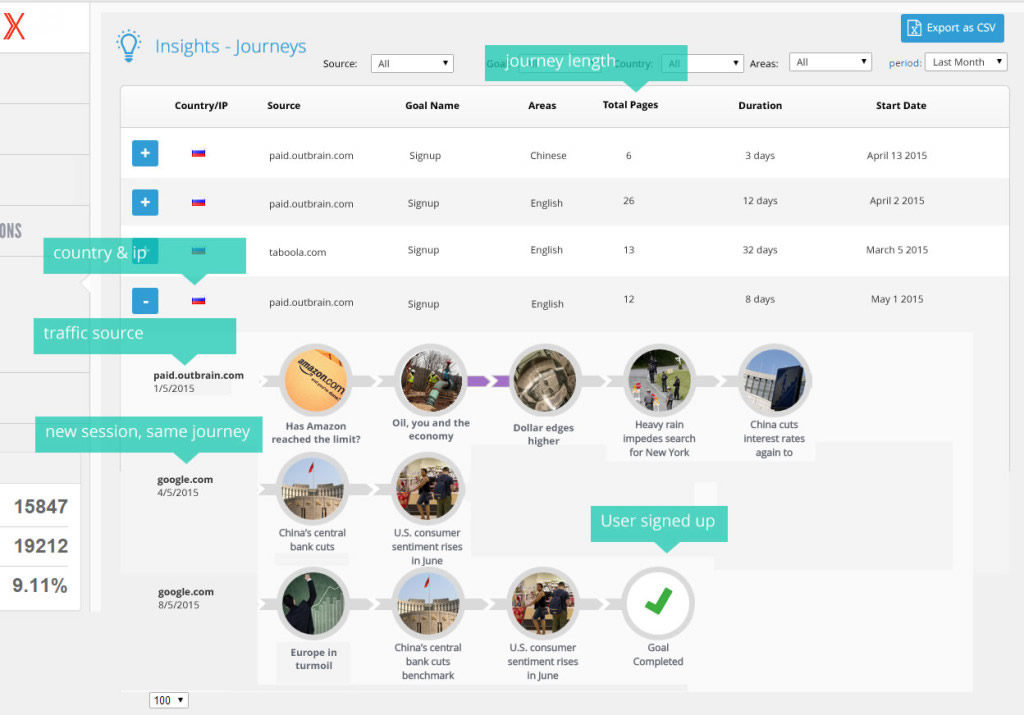Click the Dollar edges higher article thumbnail
This screenshot has width=1024, height=715.
click(x=543, y=381)
